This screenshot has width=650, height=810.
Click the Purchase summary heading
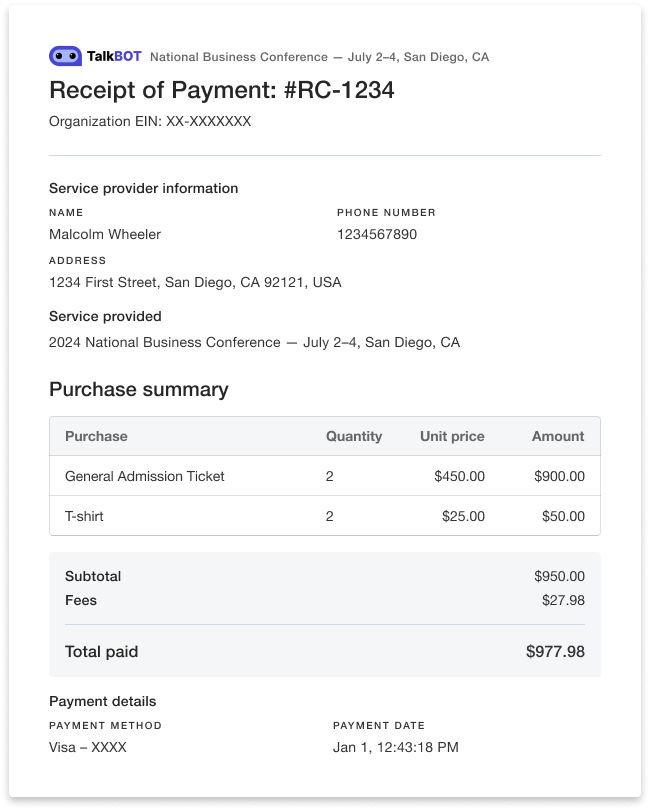[138, 389]
